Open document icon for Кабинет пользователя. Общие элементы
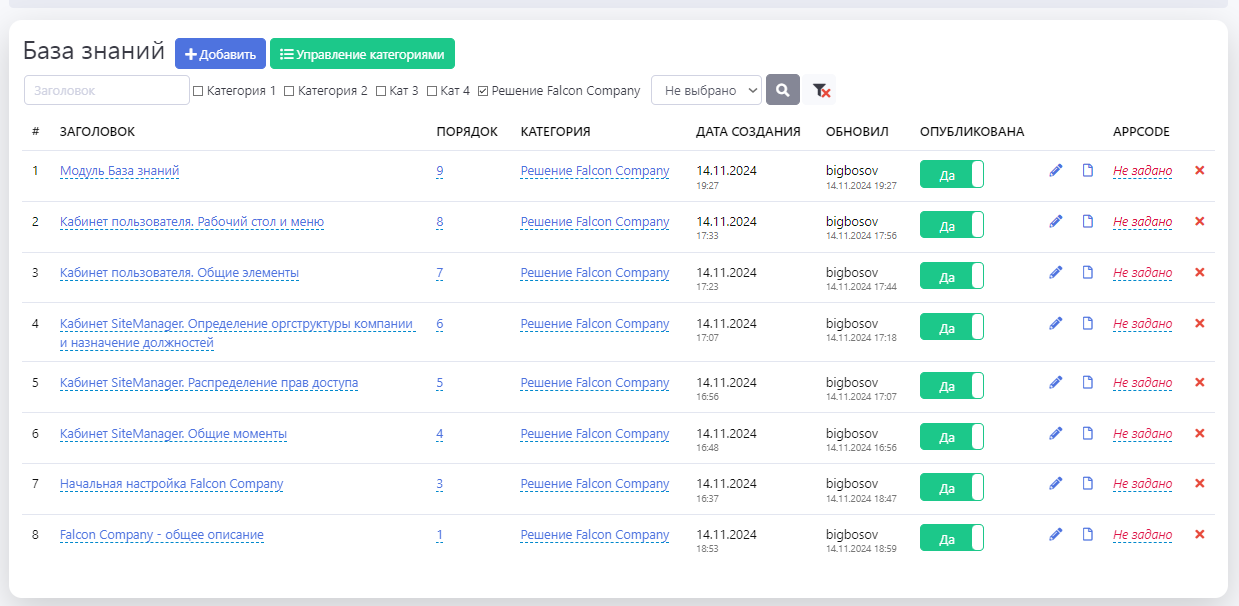 click(1088, 272)
